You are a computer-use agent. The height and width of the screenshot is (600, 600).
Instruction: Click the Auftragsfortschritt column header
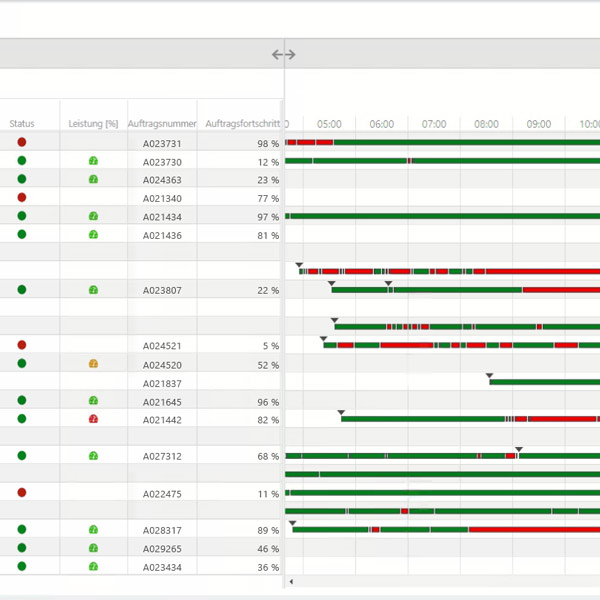tap(240, 124)
